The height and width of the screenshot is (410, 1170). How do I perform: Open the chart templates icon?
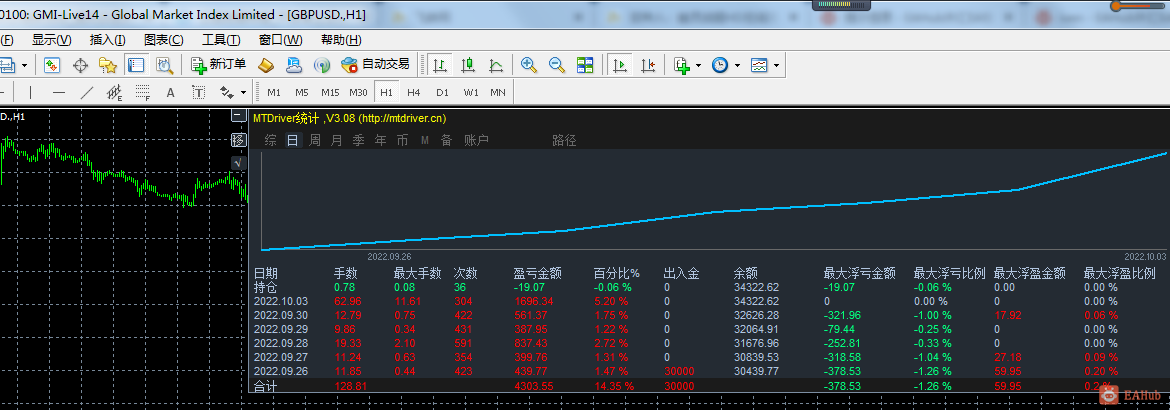pyautogui.click(x=759, y=65)
